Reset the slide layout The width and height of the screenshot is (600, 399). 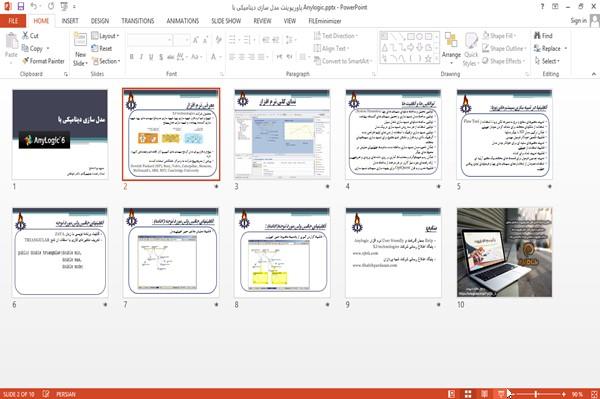102,48
